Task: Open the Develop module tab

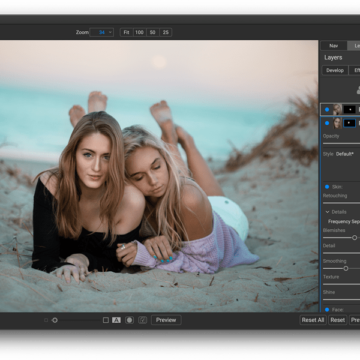Action: pos(335,70)
